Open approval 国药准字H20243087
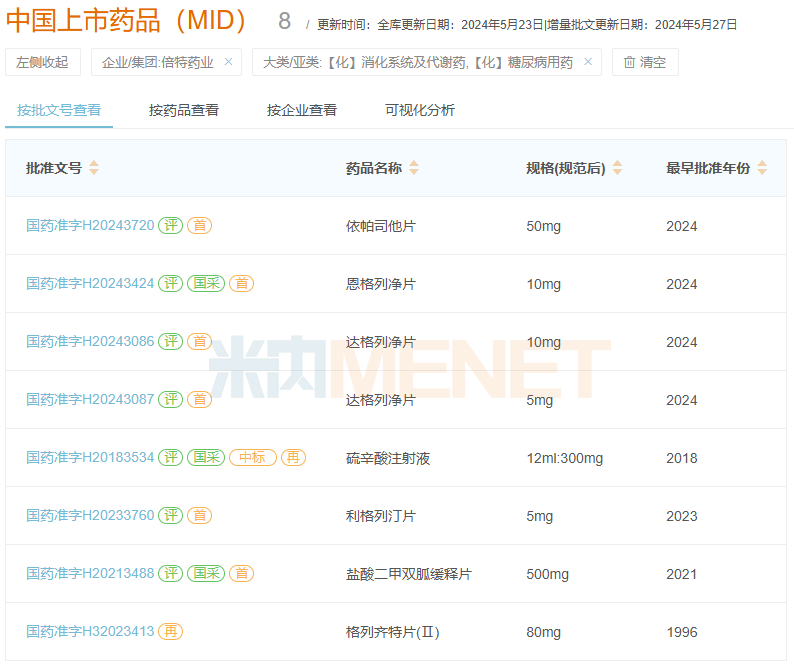The image size is (794, 666). coord(90,400)
